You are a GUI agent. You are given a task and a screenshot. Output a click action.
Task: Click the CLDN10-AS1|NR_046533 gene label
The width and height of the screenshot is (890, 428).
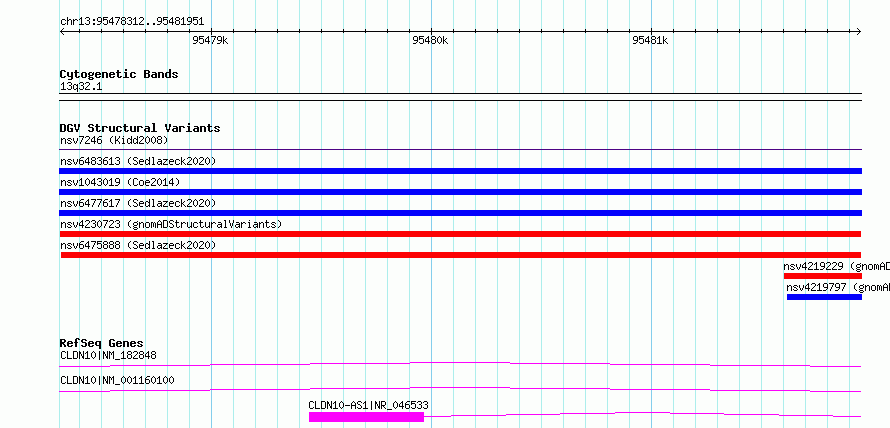pos(368,405)
